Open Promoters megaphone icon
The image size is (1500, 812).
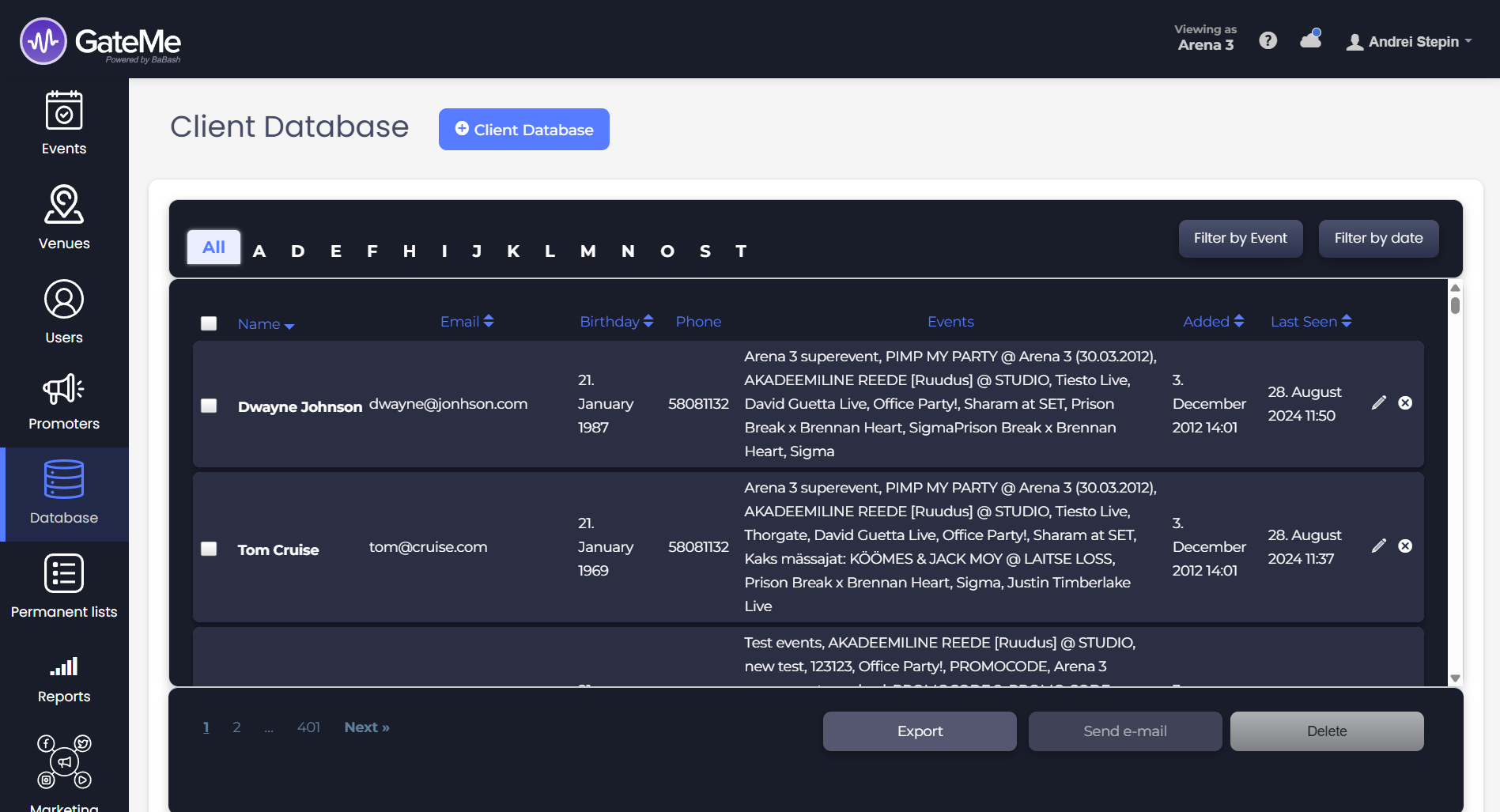click(x=64, y=389)
